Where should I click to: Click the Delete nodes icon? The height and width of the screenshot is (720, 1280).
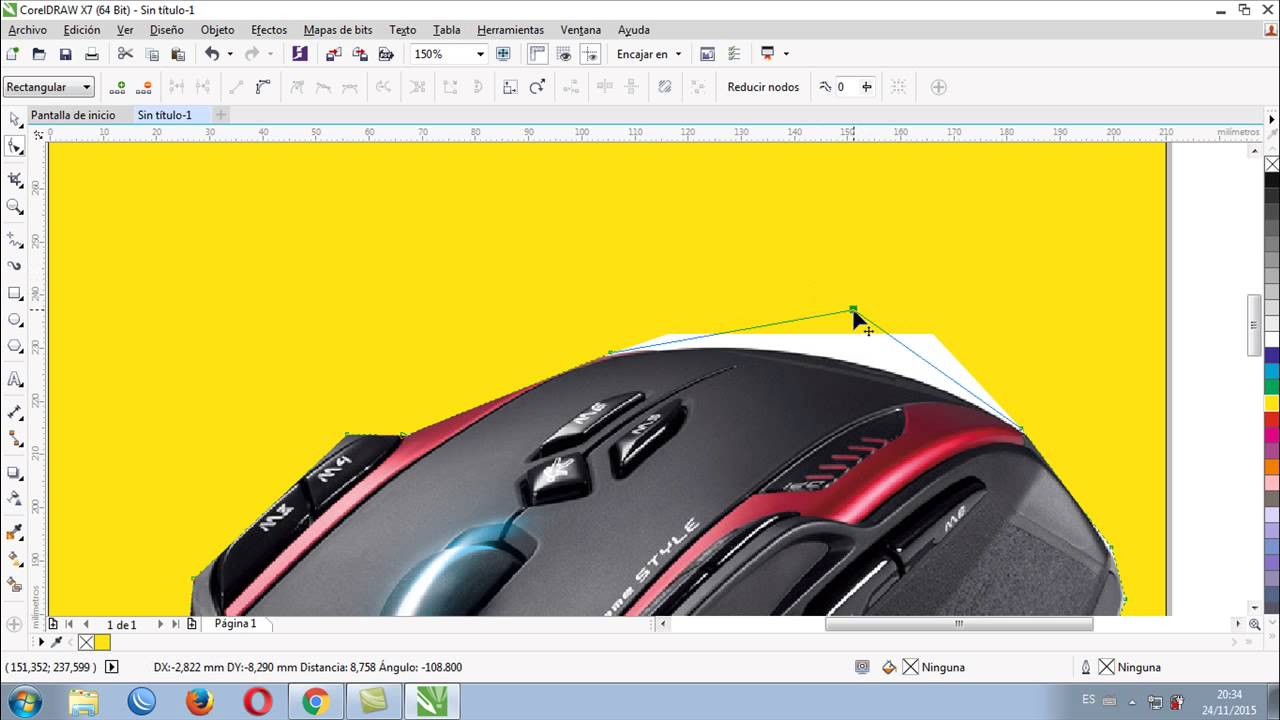click(144, 87)
